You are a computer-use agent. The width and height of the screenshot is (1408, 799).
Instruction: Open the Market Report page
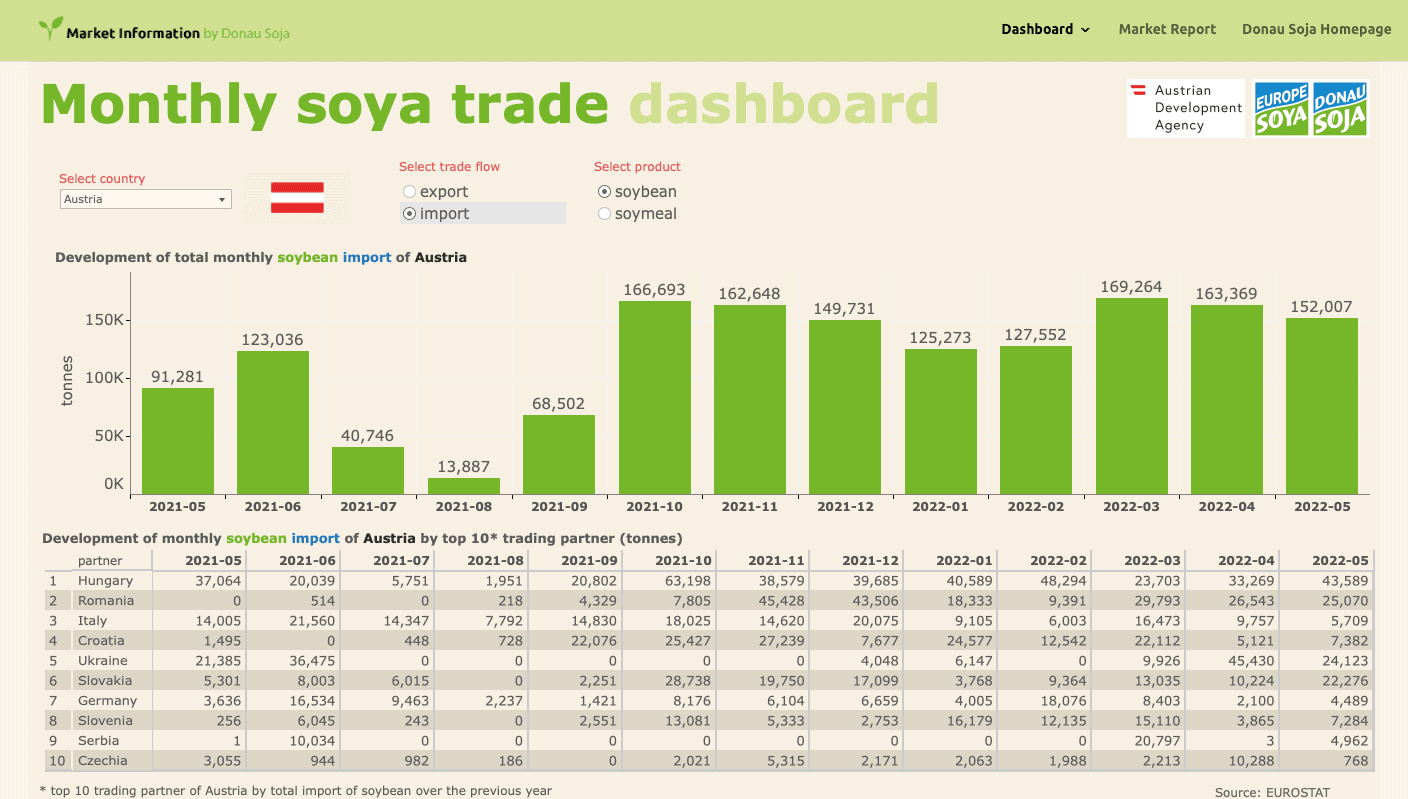[1167, 29]
